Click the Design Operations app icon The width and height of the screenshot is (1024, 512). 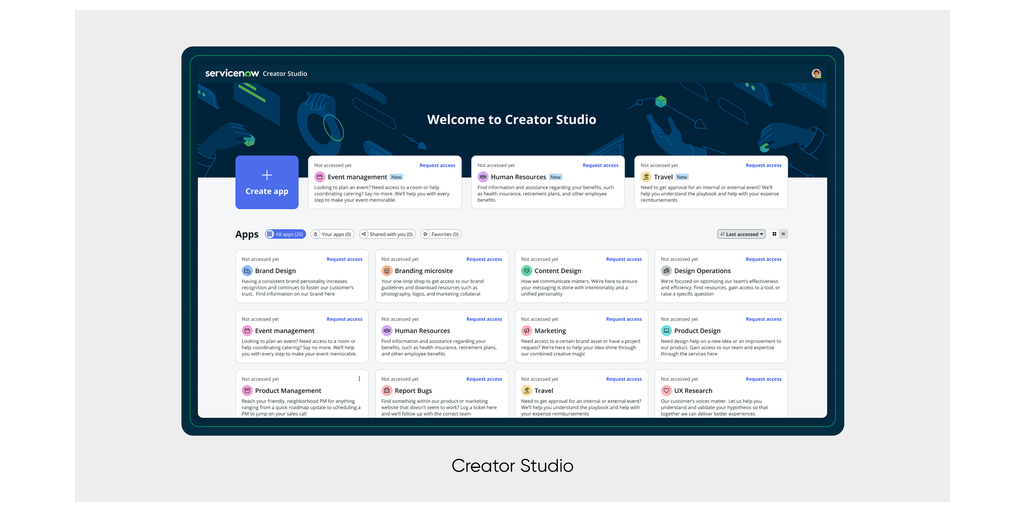pyautogui.click(x=666, y=271)
